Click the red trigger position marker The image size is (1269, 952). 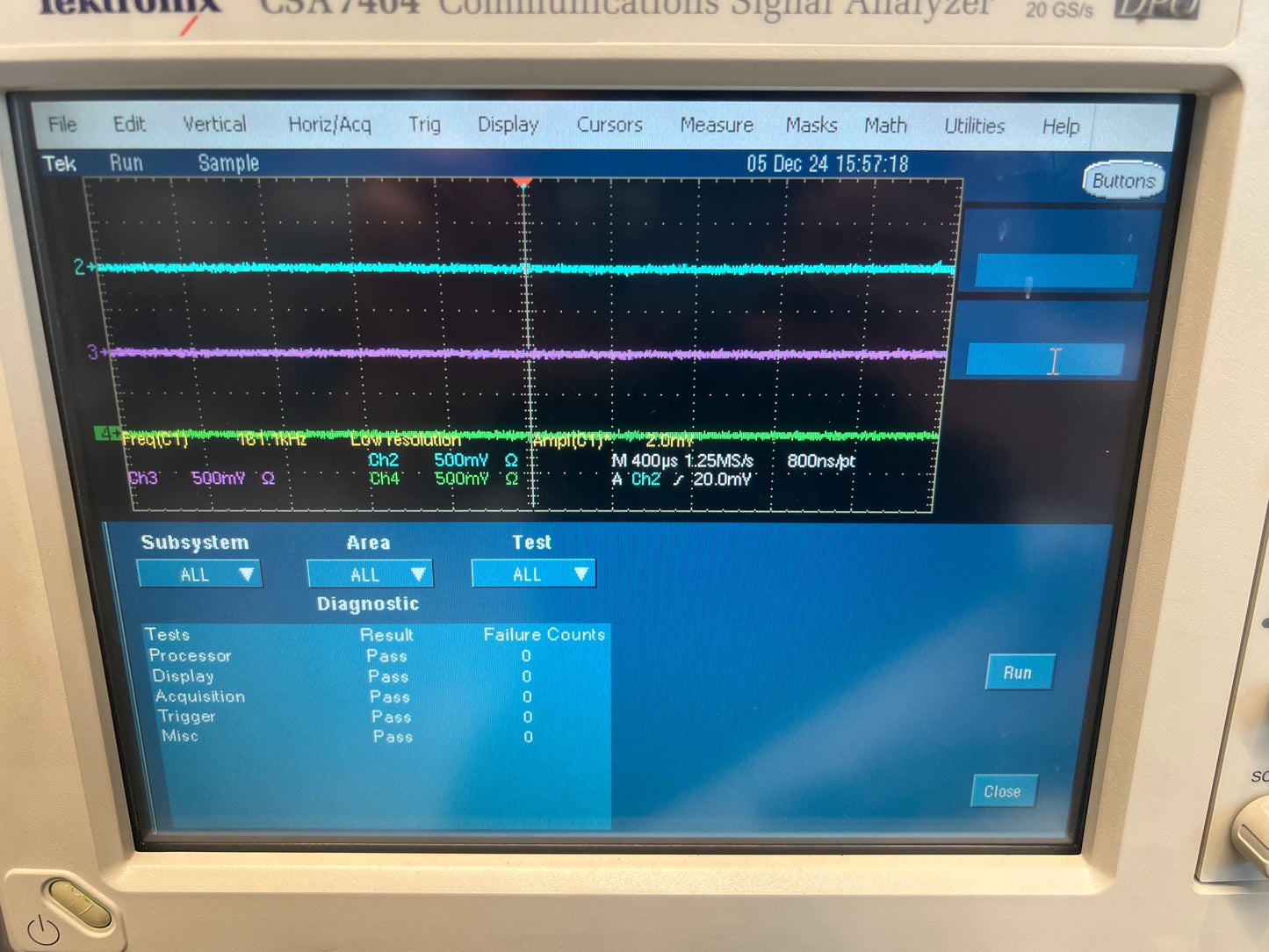coord(523,182)
